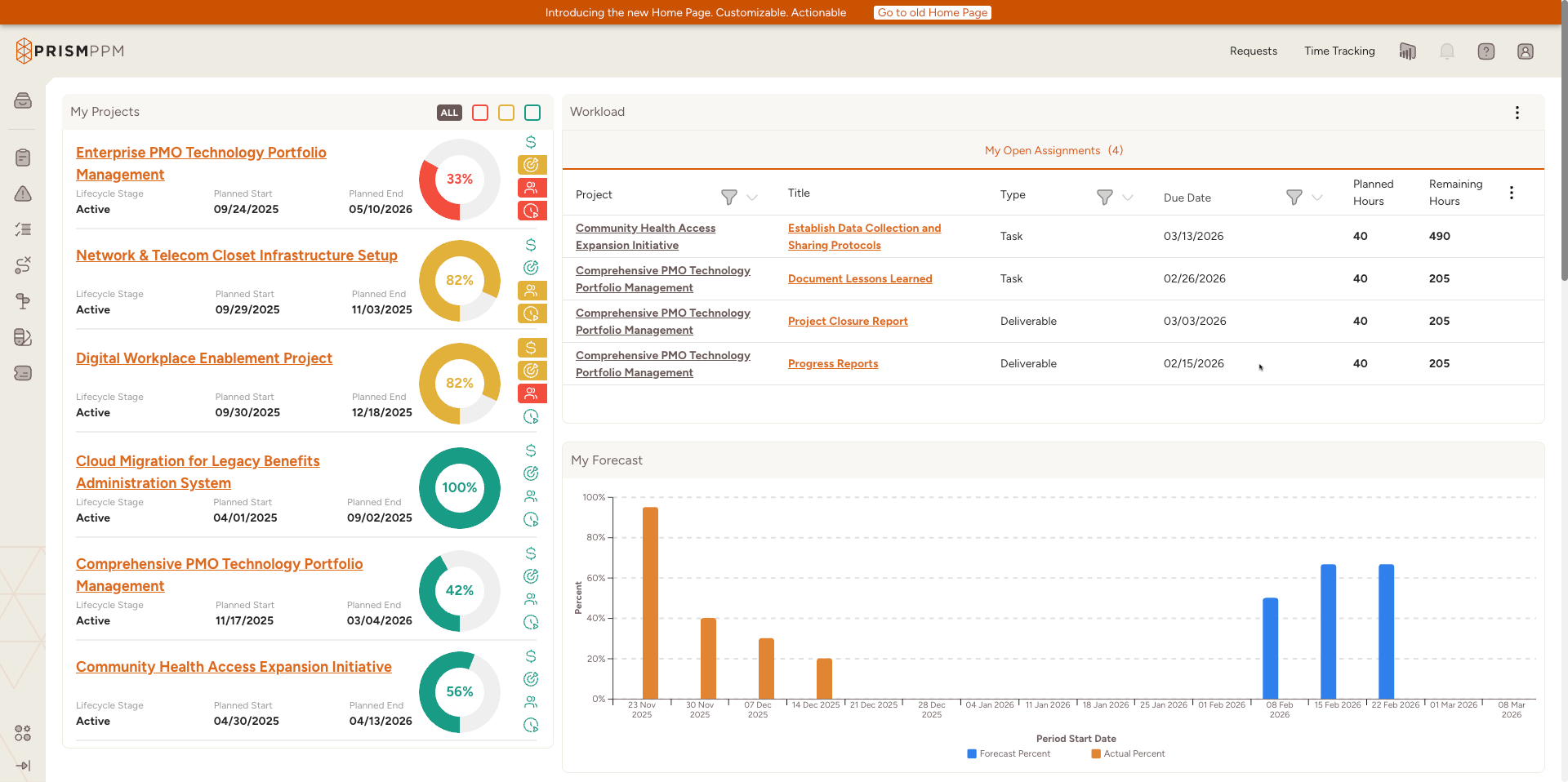Open the help question mark icon
1568x782 pixels.
tap(1486, 51)
